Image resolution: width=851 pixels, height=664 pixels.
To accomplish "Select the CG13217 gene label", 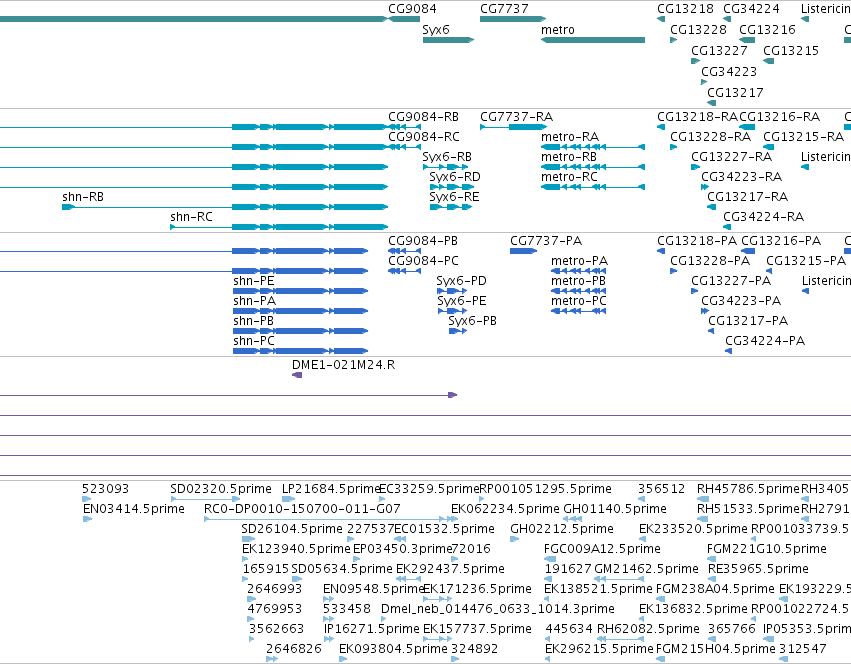I will 735,93.
